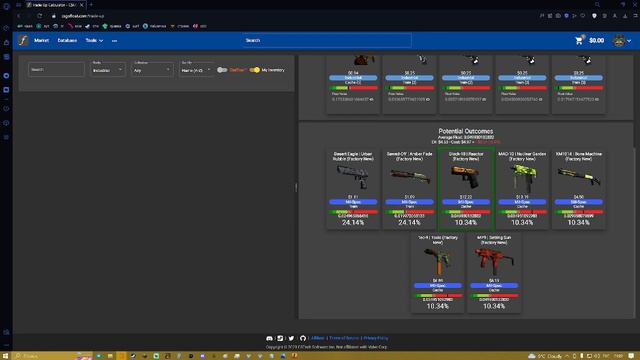Click the padlock site-info icon in the address bar
Image resolution: width=640 pixels, height=360 pixels.
click(53, 16)
